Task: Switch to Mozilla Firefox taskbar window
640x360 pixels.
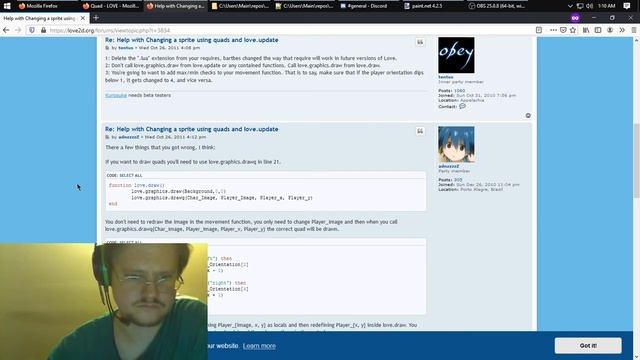Action: click(39, 6)
